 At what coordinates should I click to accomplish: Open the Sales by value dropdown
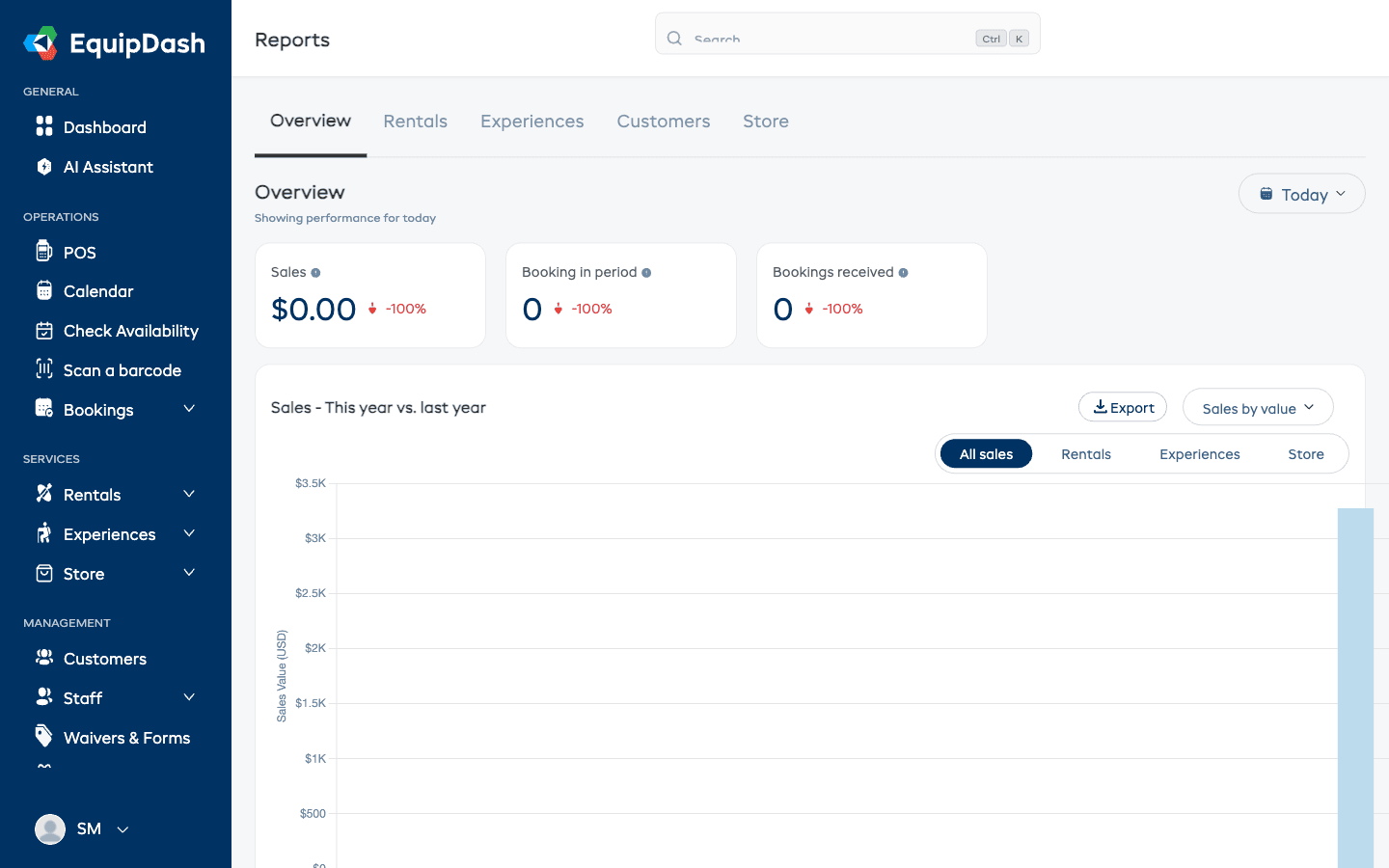point(1258,406)
